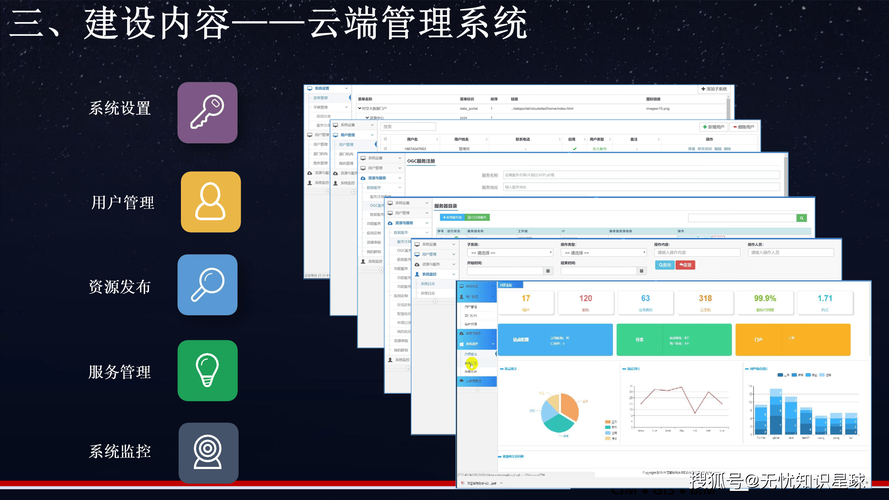The height and width of the screenshot is (500, 889).
Task: Click the blue 查询 button
Action: [x=664, y=265]
